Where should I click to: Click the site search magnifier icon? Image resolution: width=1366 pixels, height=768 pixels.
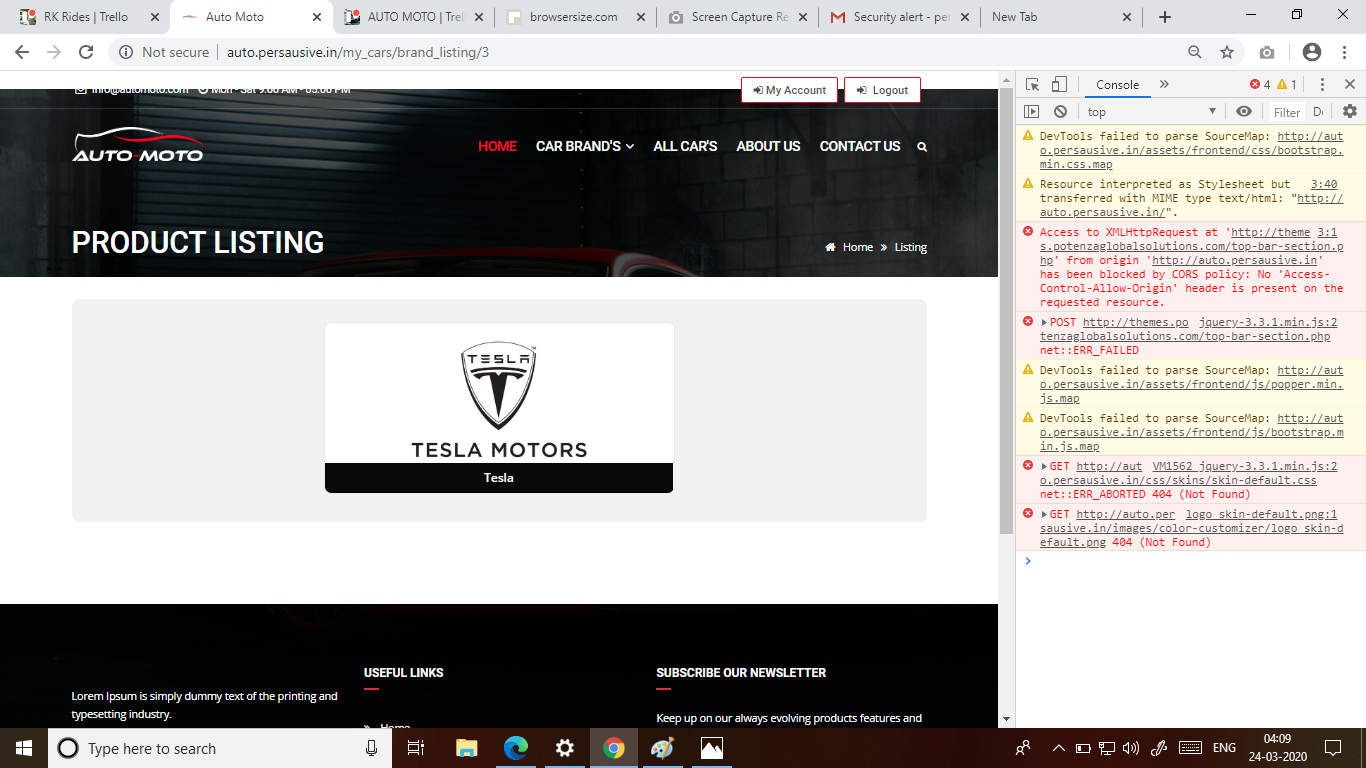(x=922, y=147)
